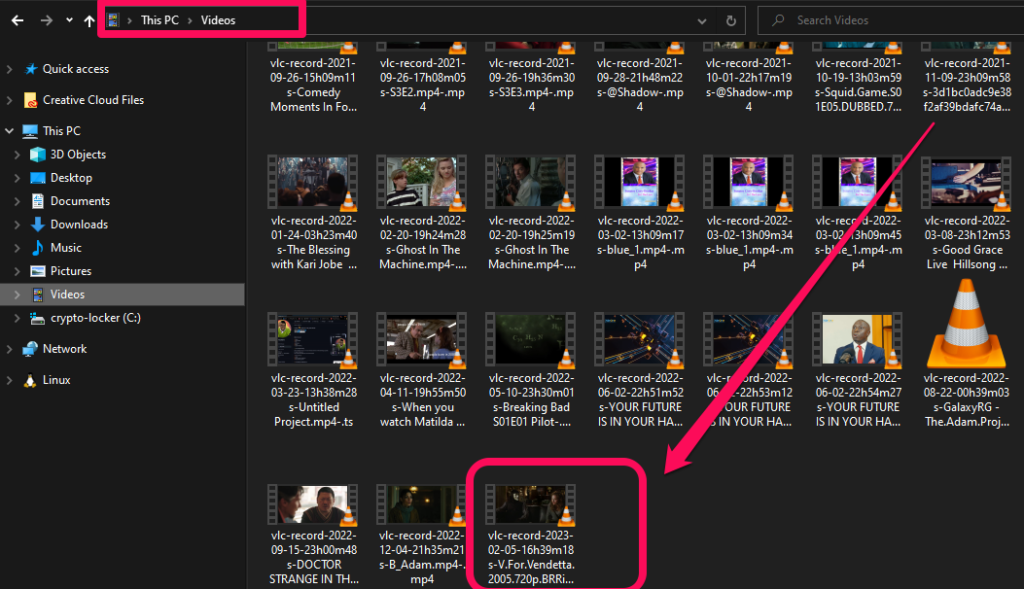Screen dimensions: 1024x589
Task: Open the Creative Cloud Files folder icon
Action: click(31, 100)
